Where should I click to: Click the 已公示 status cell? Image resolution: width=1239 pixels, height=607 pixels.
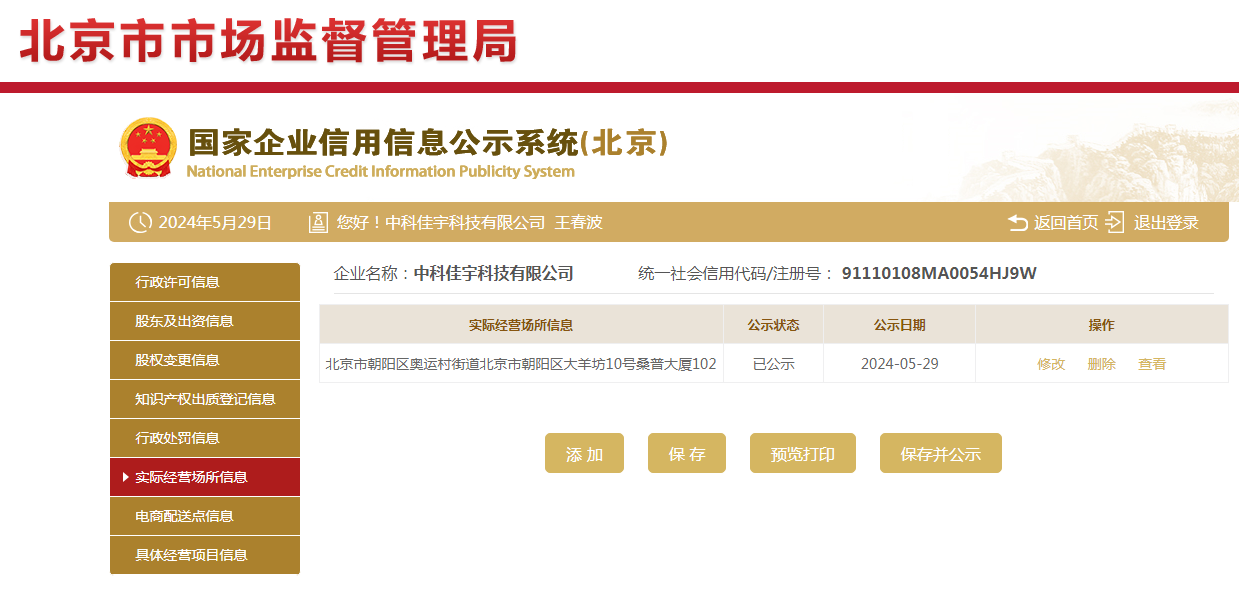click(x=773, y=364)
